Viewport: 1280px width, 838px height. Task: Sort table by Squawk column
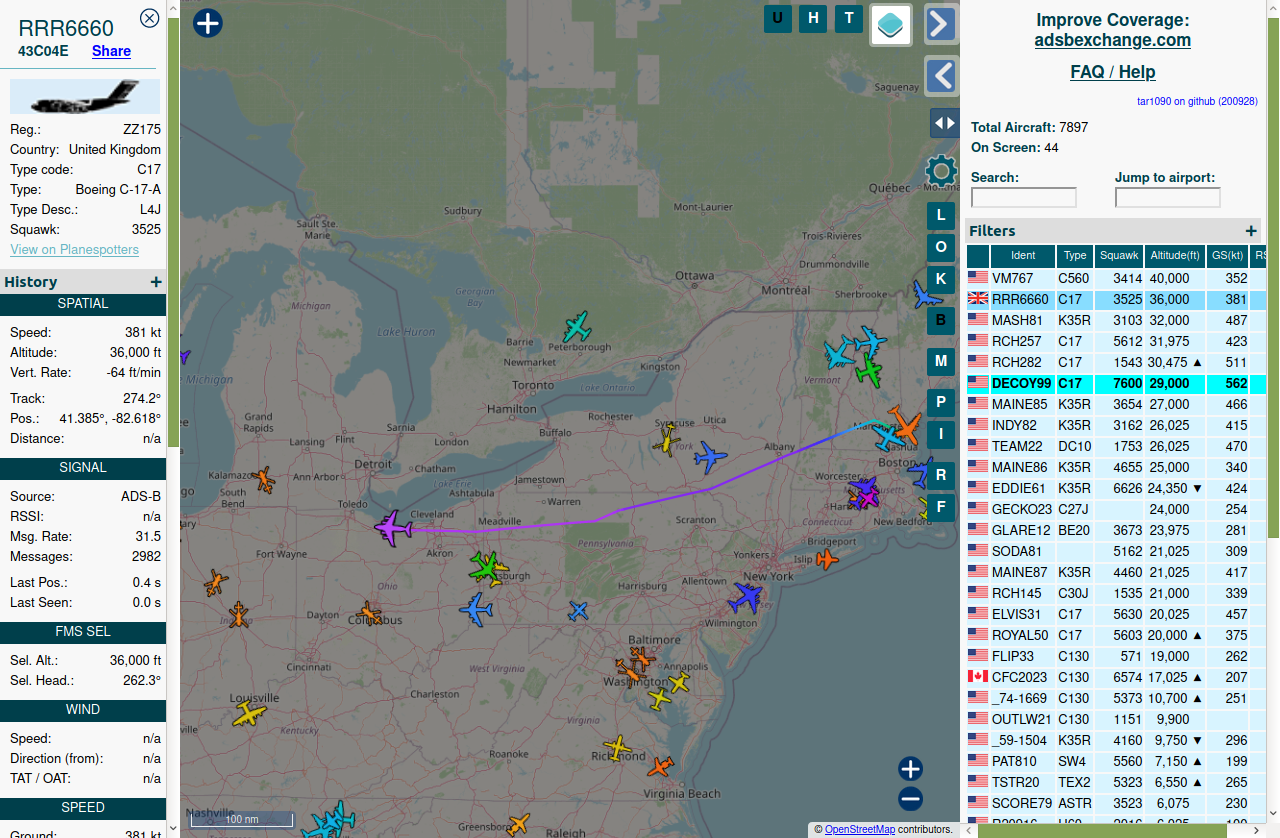1119,256
